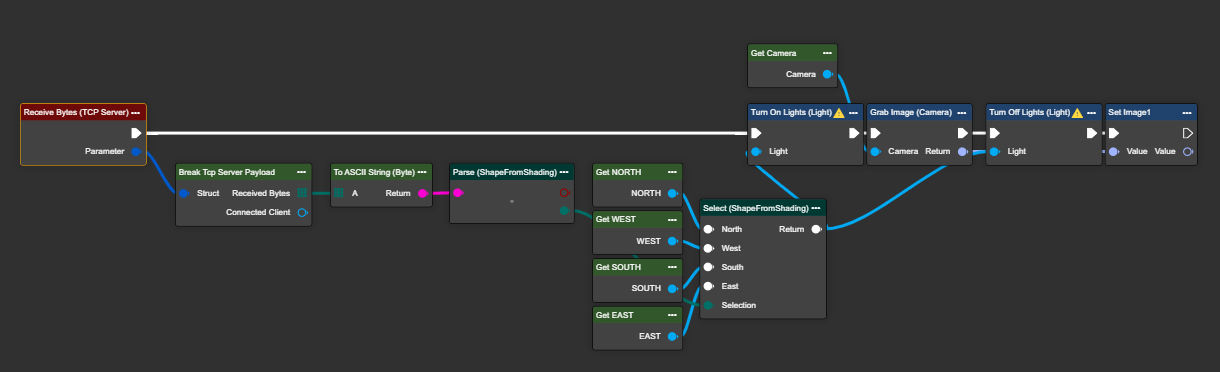Click the West input pin on Select node

[x=709, y=248]
